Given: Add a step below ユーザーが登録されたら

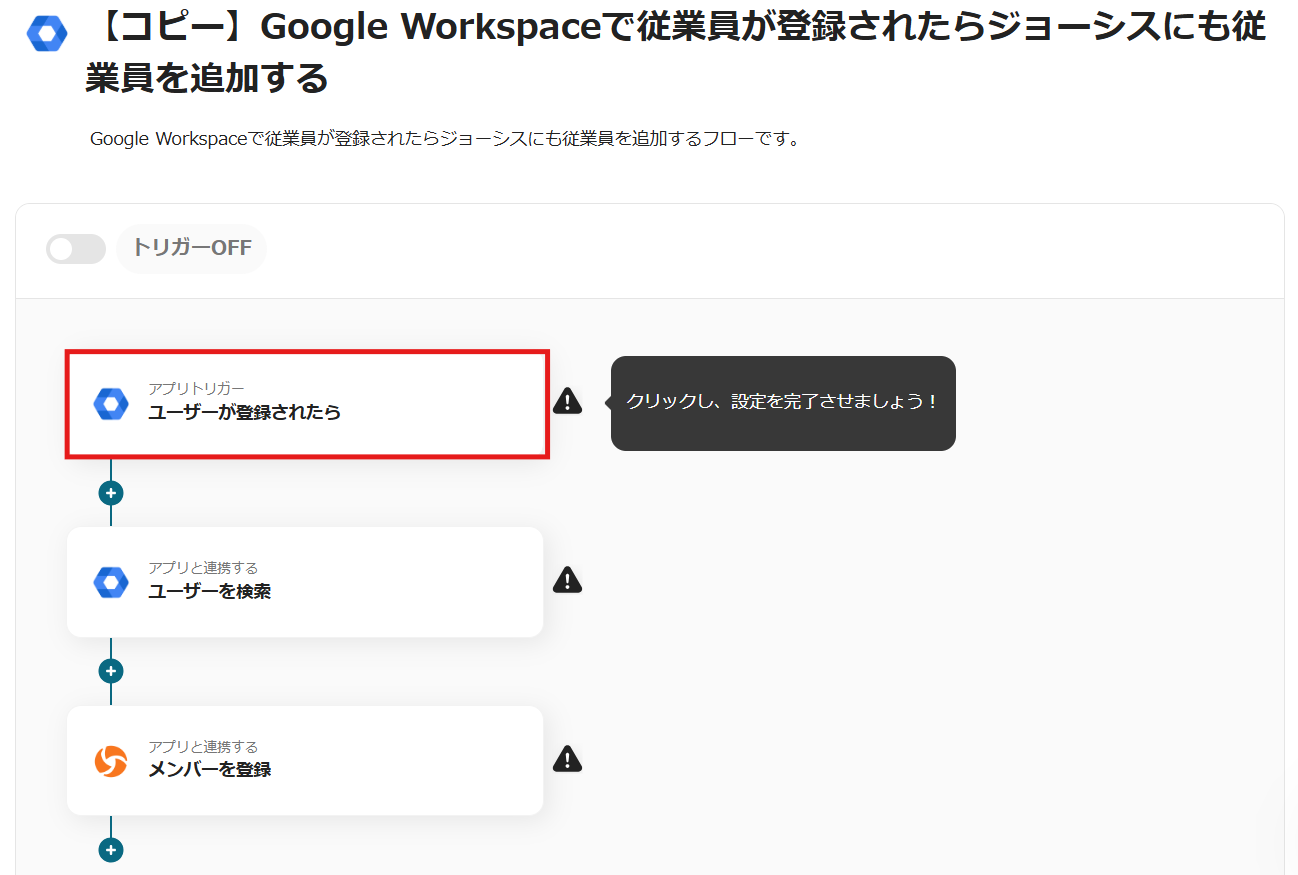Looking at the screenshot, I should click(111, 493).
